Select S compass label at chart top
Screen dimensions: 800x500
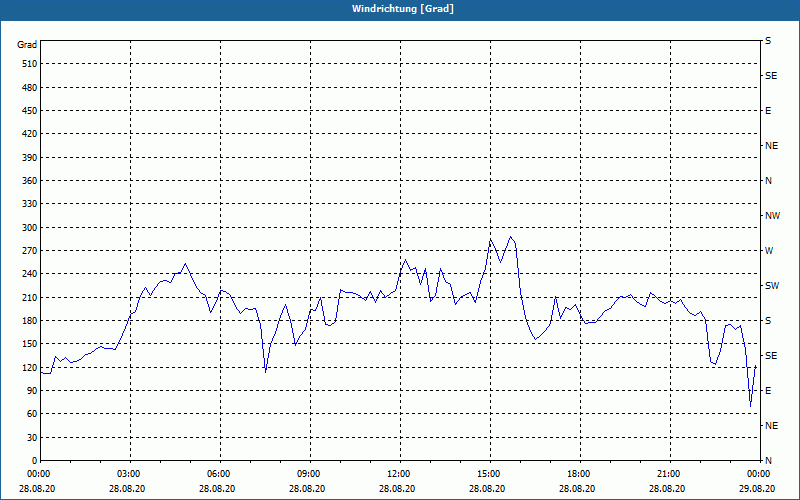[x=768, y=41]
